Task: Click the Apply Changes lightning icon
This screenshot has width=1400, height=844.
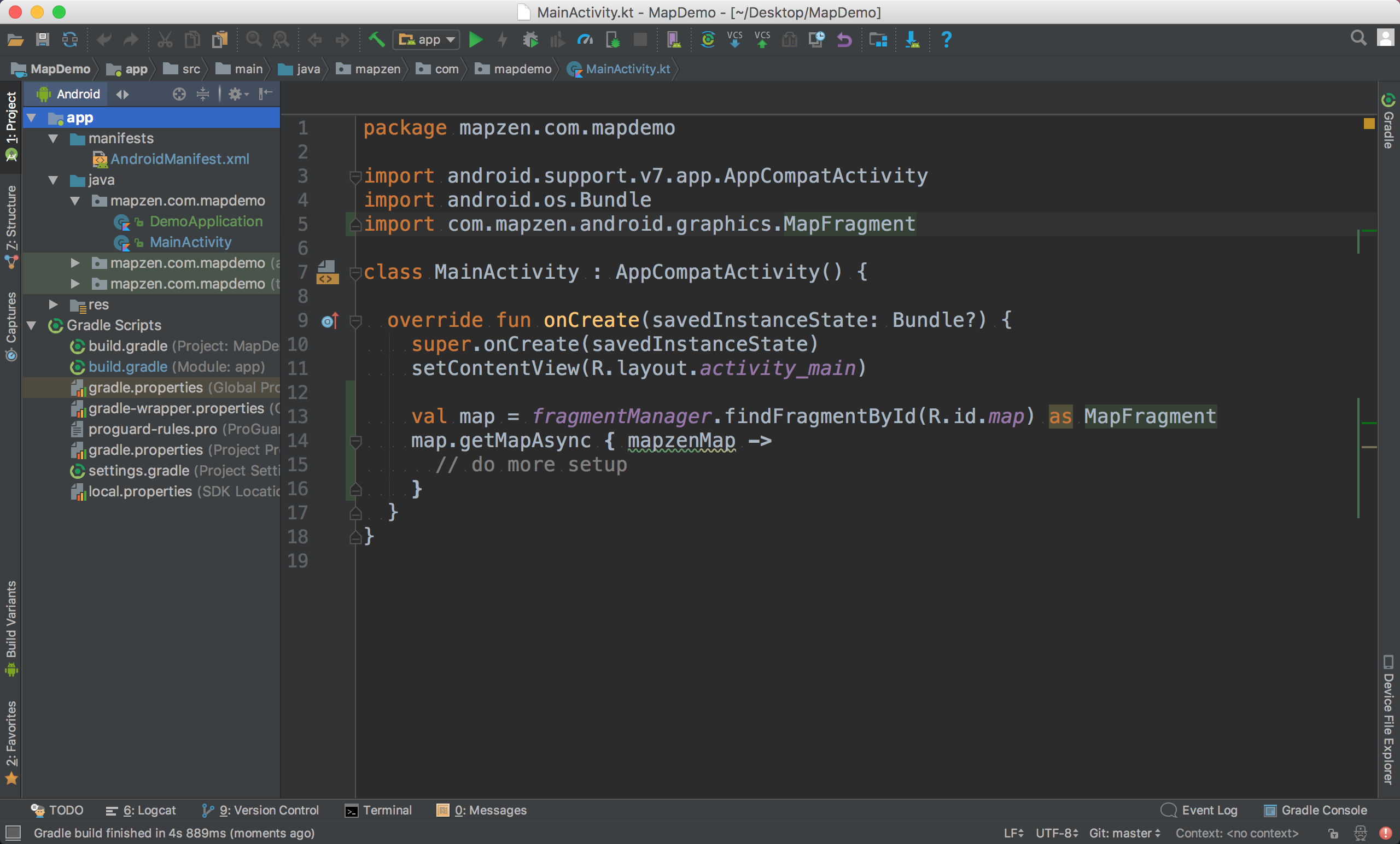Action: [502, 40]
